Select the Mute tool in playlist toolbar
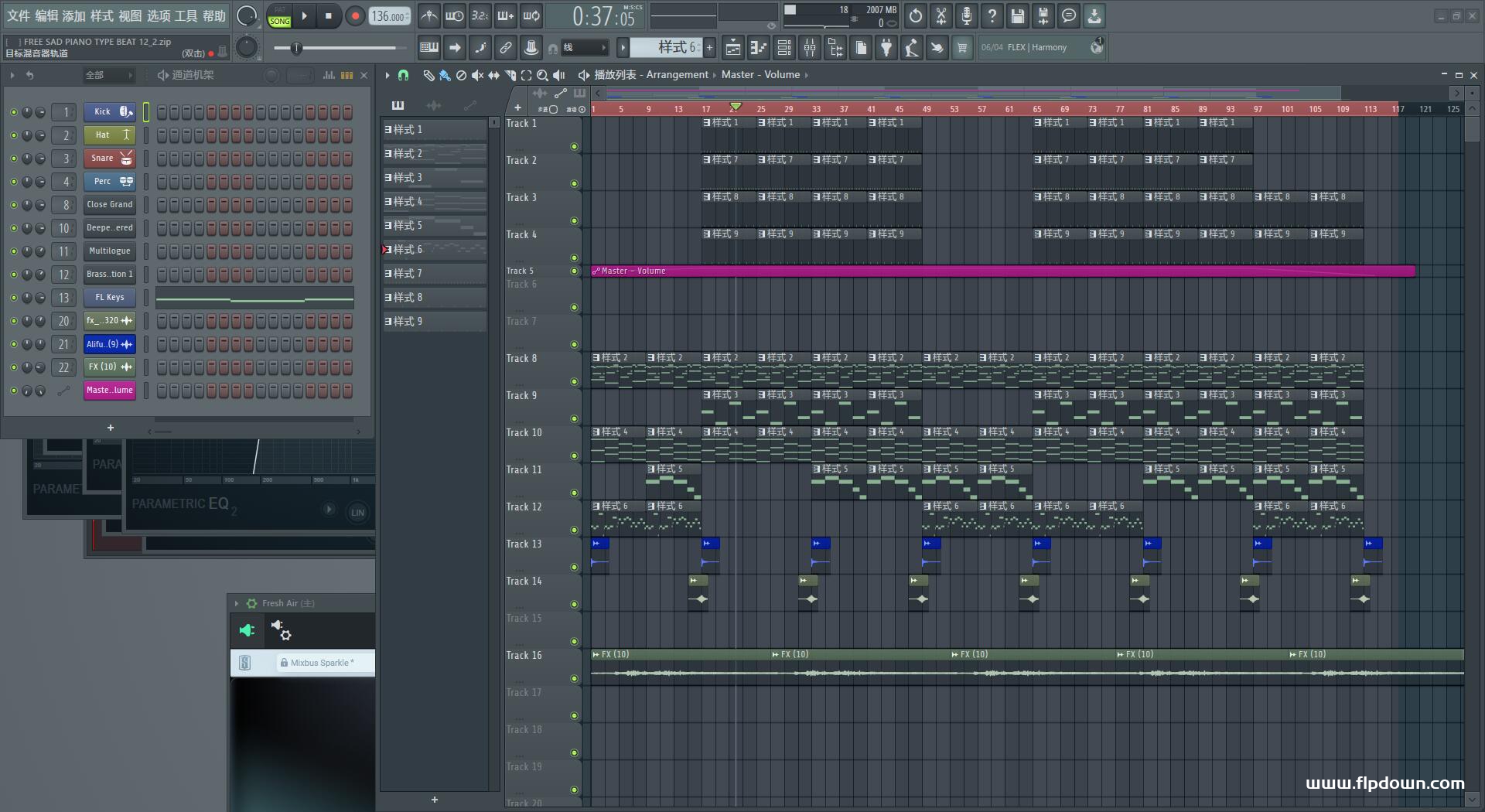The height and width of the screenshot is (812, 1485). coord(477,75)
